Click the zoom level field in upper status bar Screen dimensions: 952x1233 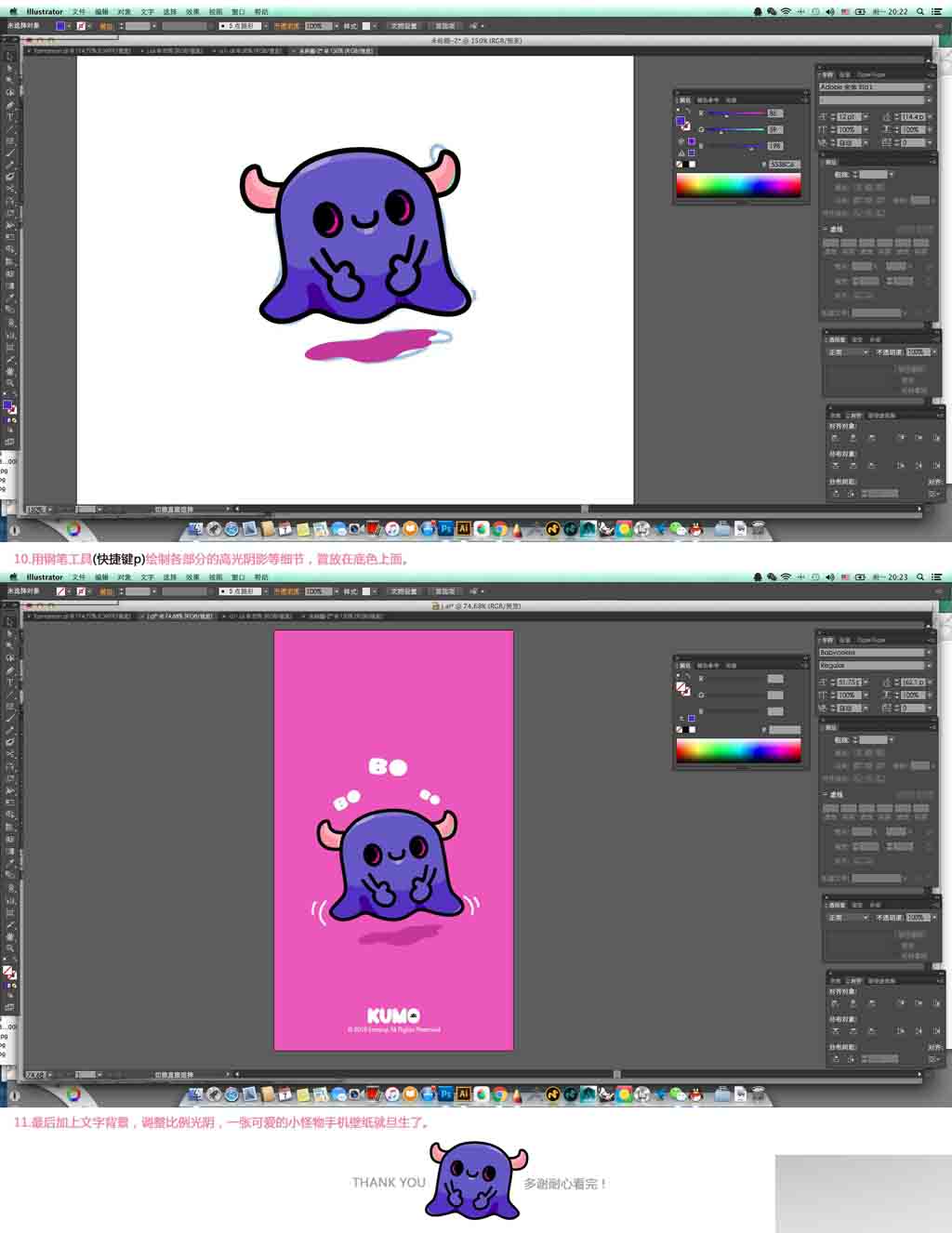[x=36, y=510]
